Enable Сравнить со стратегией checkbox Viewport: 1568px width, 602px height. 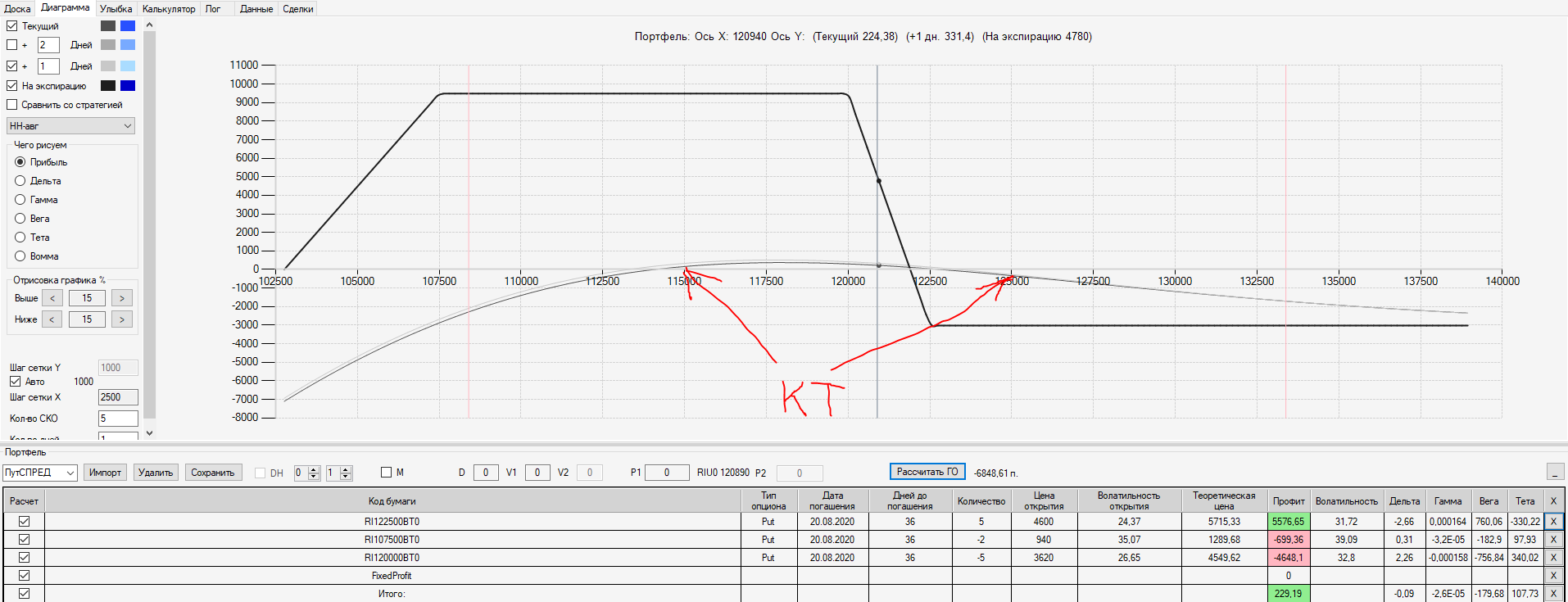pyautogui.click(x=12, y=105)
